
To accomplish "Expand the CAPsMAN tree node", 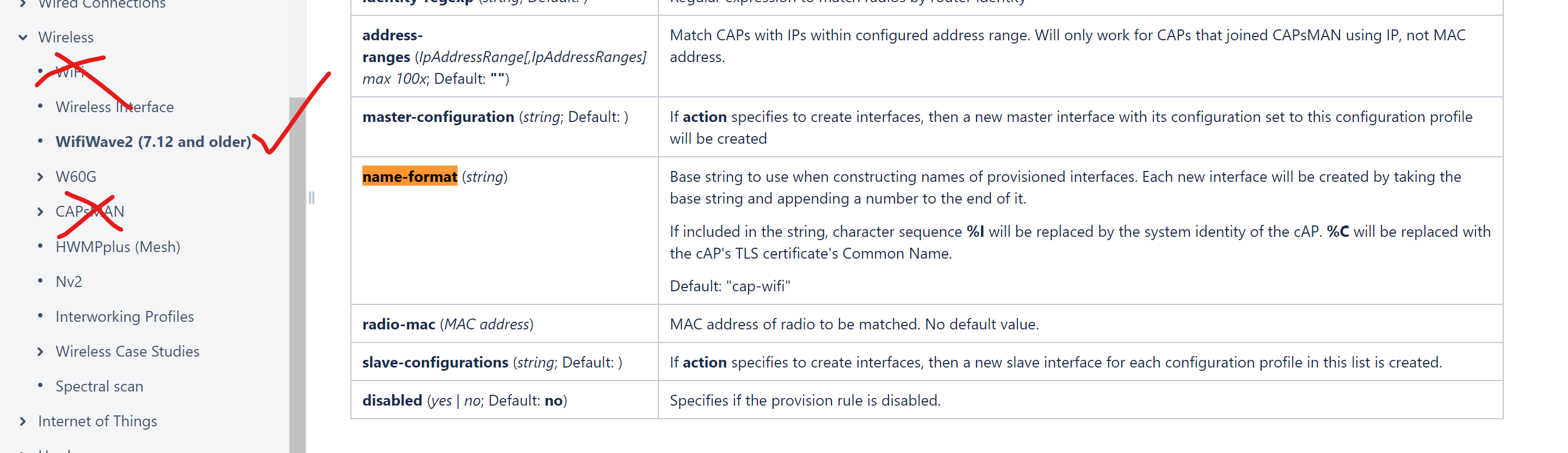I will tap(40, 212).
